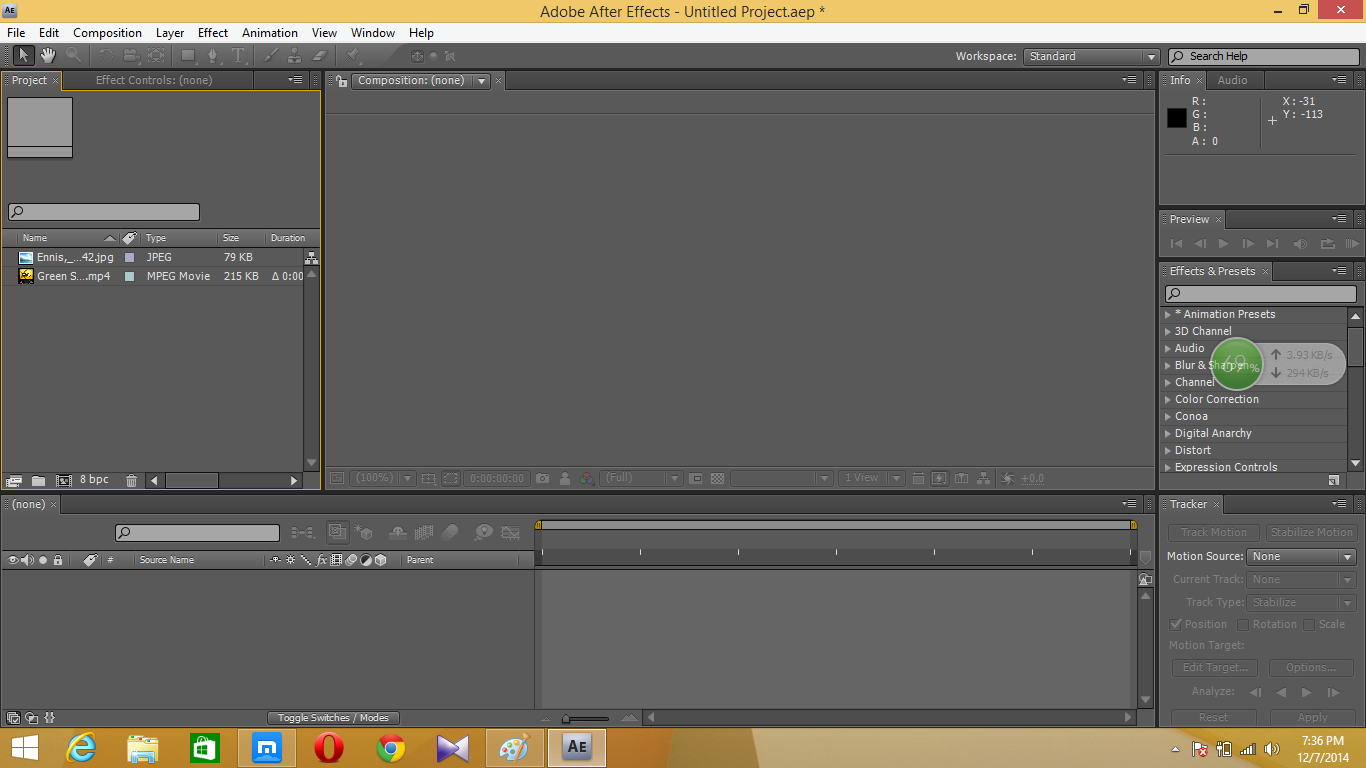Activate the Clone Stamp tool

click(x=295, y=55)
